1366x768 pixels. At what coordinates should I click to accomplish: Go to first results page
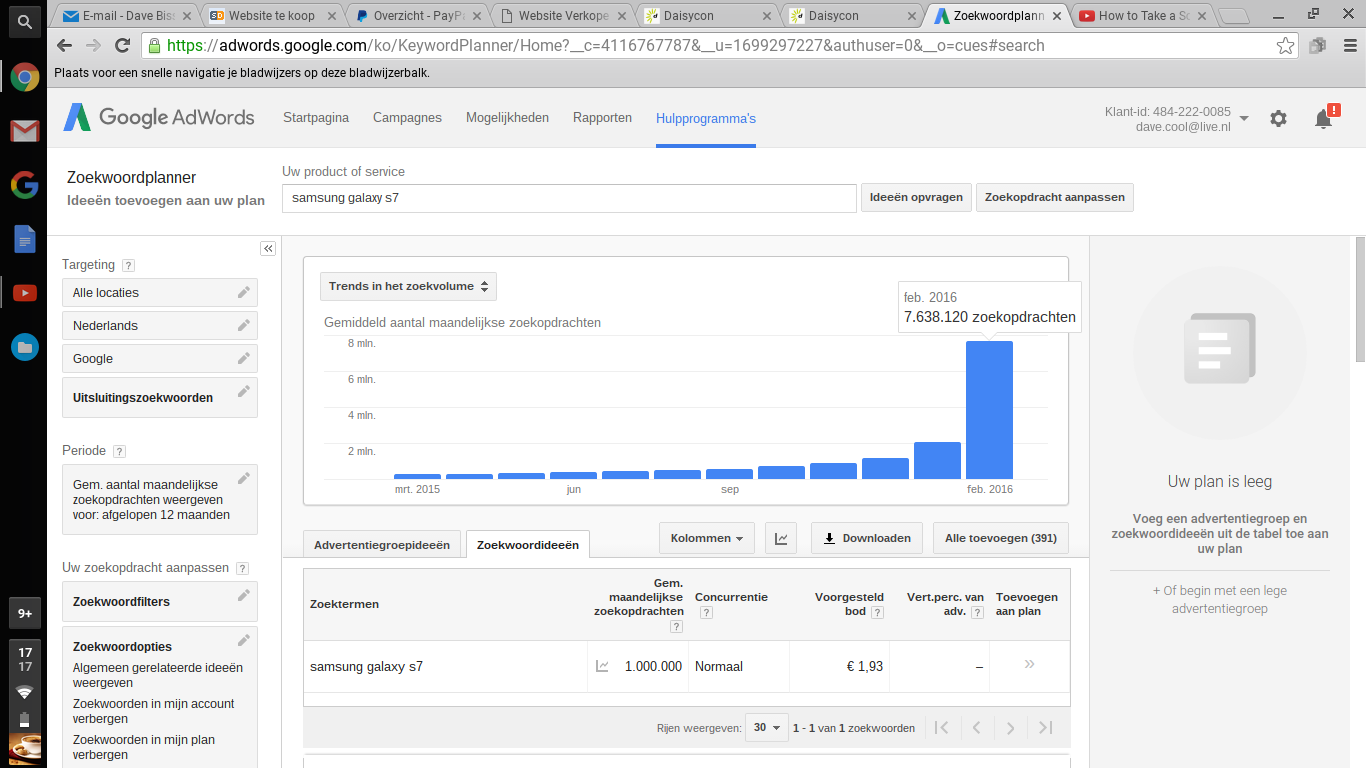pyautogui.click(x=941, y=728)
